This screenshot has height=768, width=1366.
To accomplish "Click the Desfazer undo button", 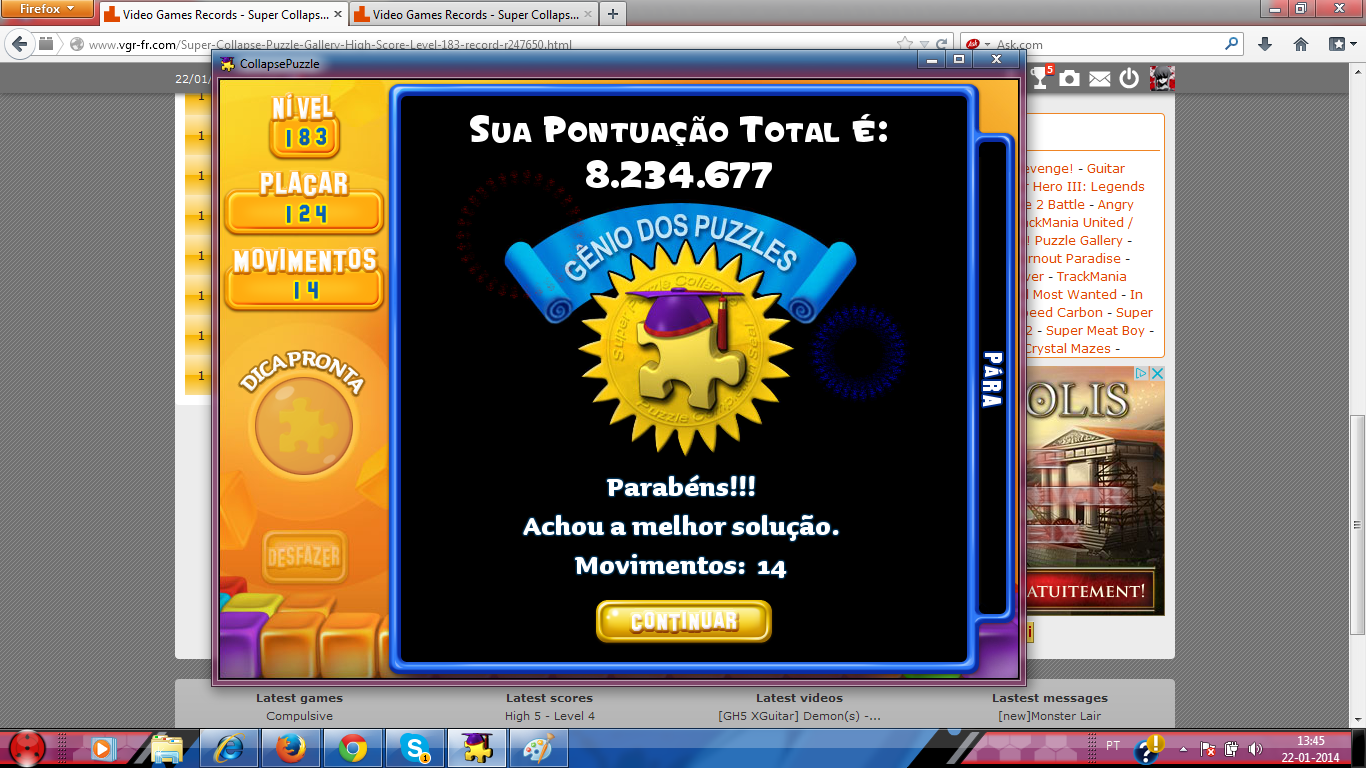I will tap(304, 556).
